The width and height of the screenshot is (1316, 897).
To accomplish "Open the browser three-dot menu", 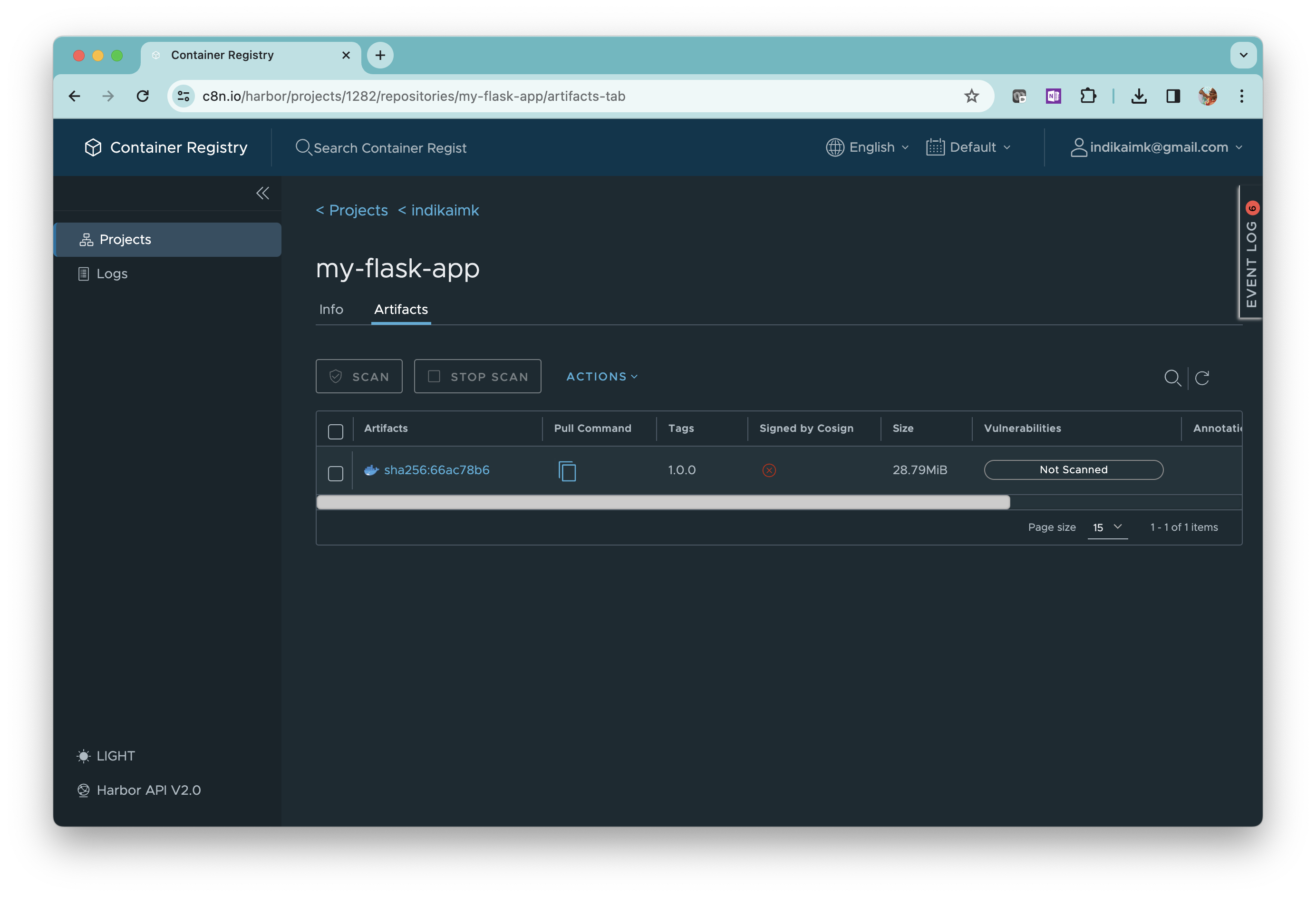I will click(x=1242, y=97).
